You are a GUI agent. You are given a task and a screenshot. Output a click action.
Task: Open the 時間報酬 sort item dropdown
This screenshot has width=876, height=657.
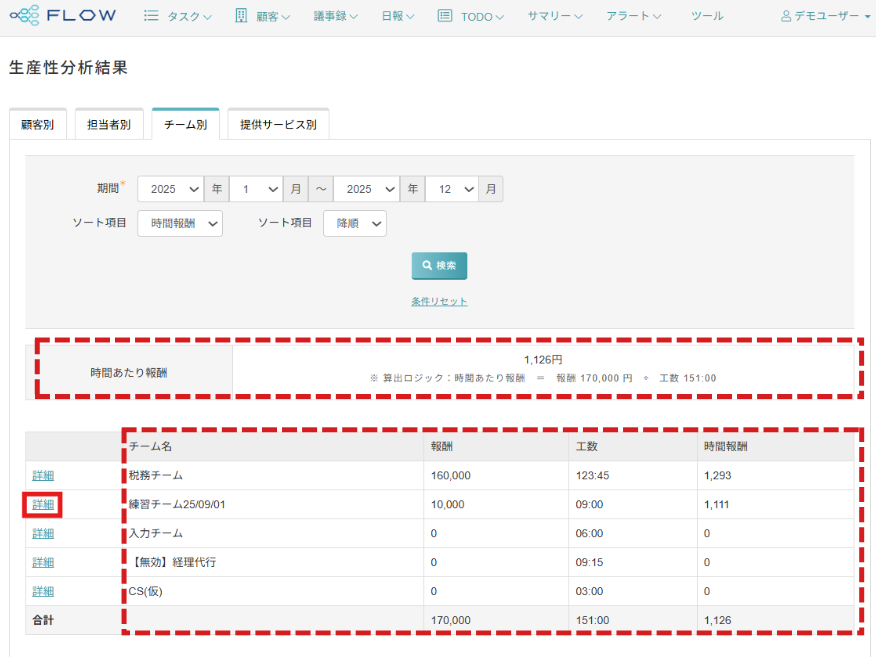click(180, 224)
